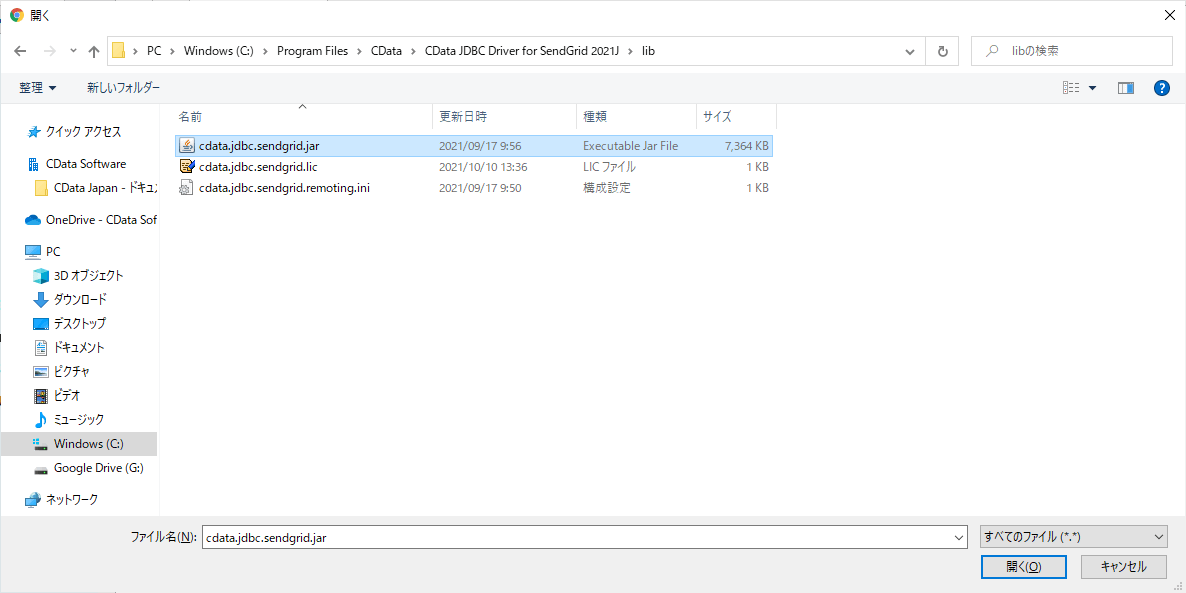Viewport: 1186px width, 593px height.
Task: Click the libの検索 search box
Action: (1072, 51)
